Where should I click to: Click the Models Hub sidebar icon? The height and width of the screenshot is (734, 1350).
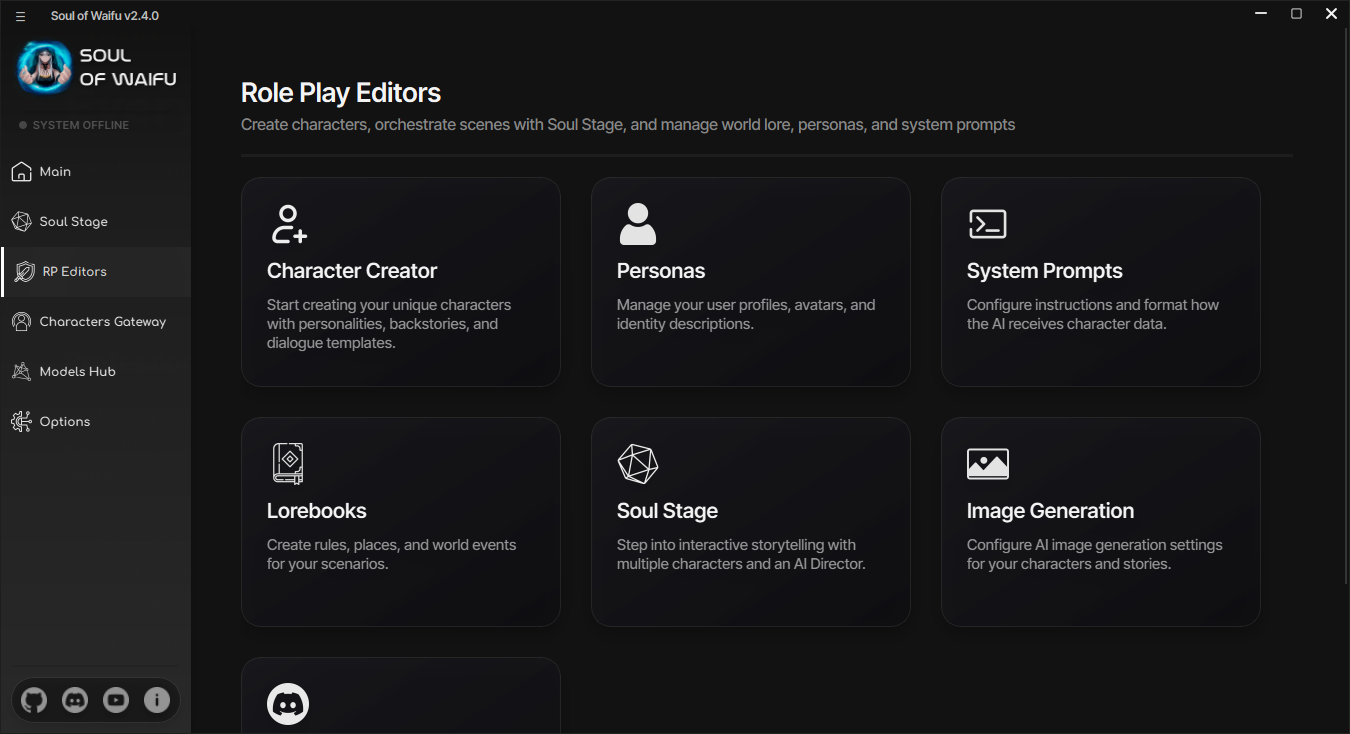click(x=21, y=372)
